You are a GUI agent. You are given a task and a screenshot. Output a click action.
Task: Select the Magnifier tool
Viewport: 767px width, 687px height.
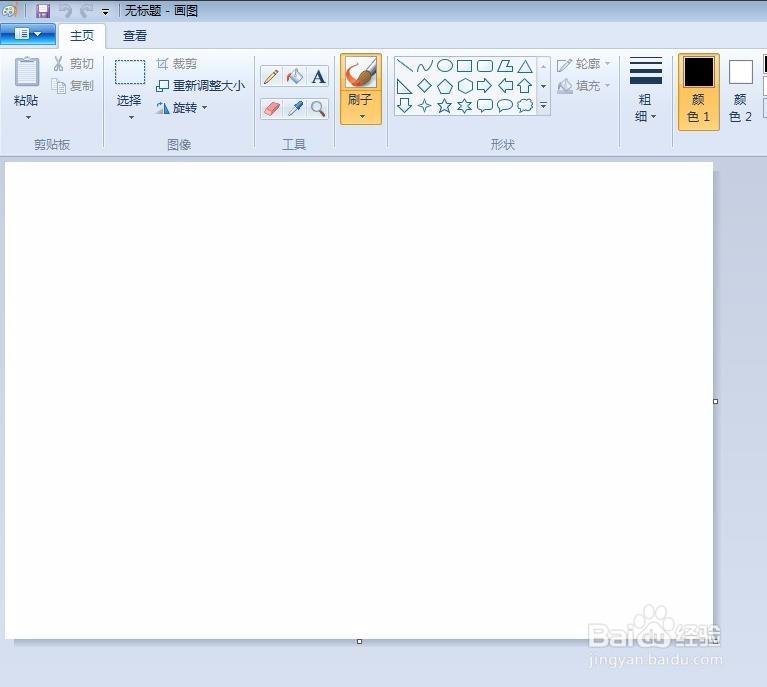[x=318, y=109]
